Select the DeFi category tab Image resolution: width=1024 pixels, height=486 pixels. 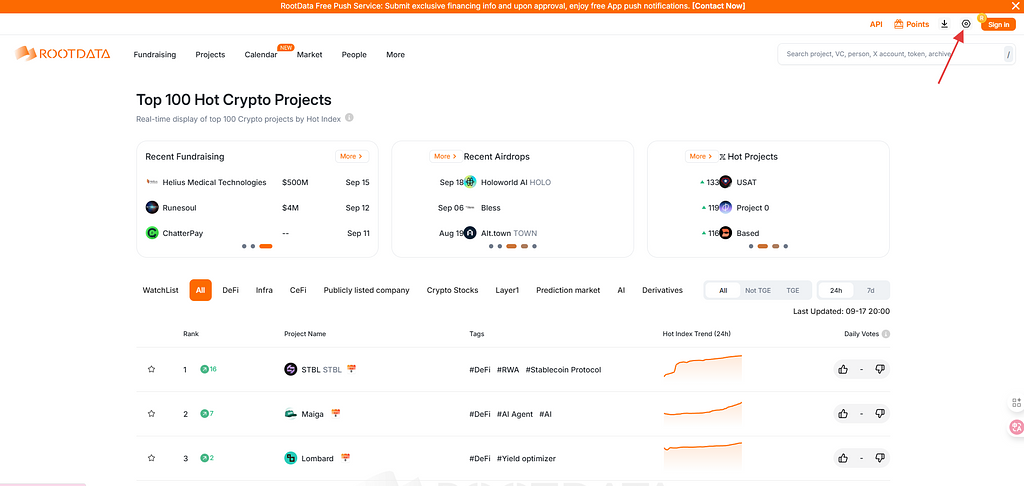coord(230,290)
